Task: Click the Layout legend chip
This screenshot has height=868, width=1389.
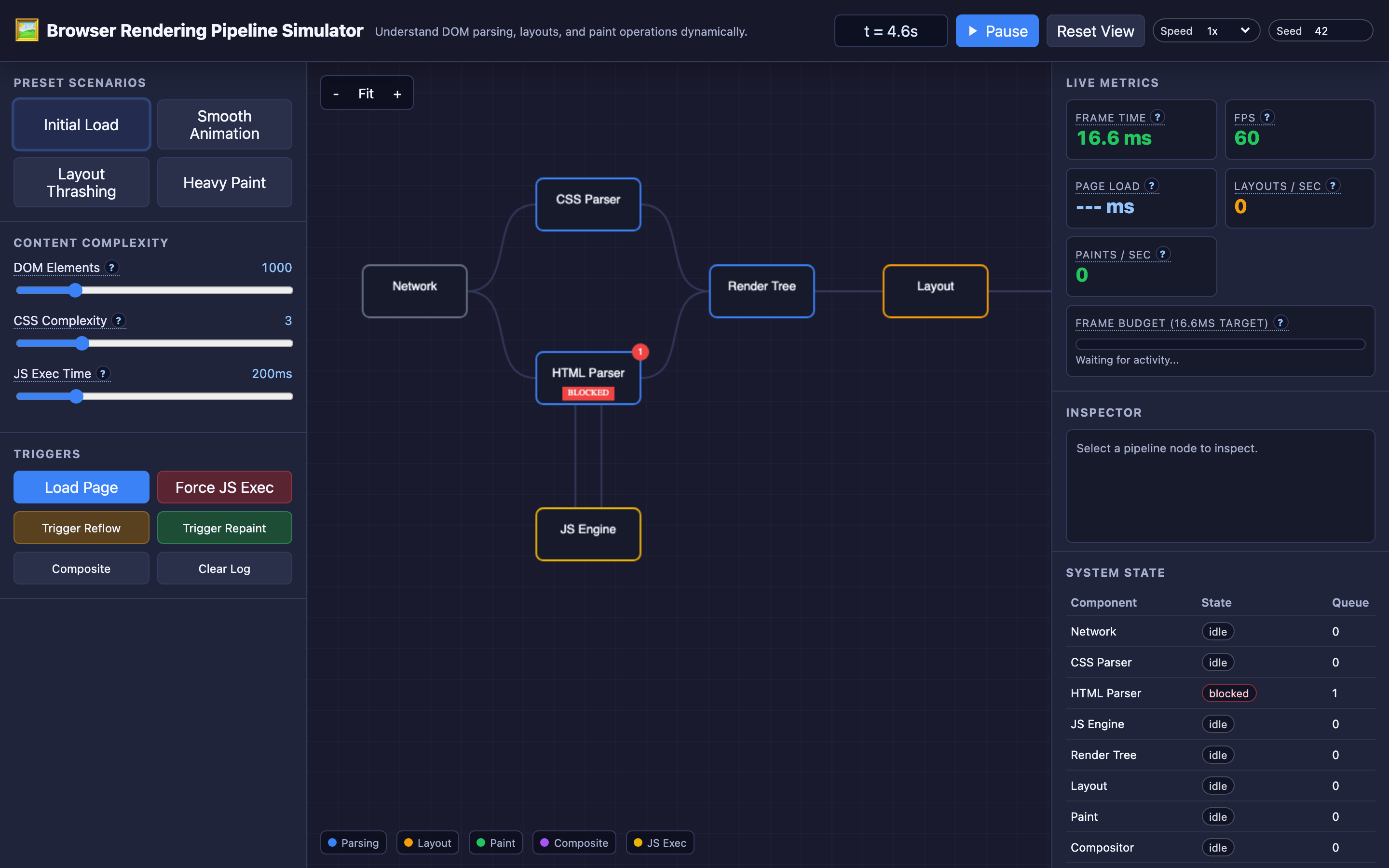Action: pos(428,843)
